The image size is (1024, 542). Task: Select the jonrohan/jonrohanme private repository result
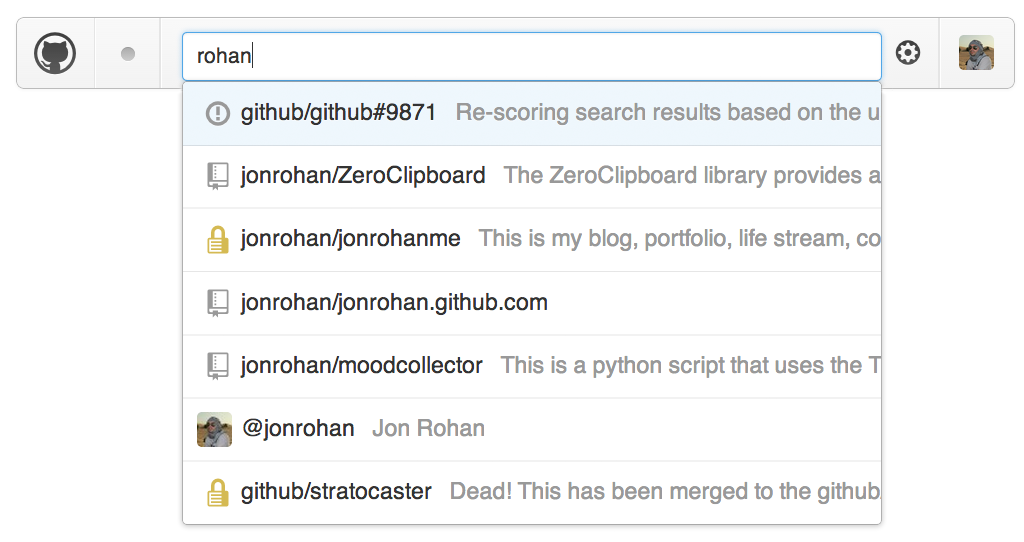(x=532, y=240)
